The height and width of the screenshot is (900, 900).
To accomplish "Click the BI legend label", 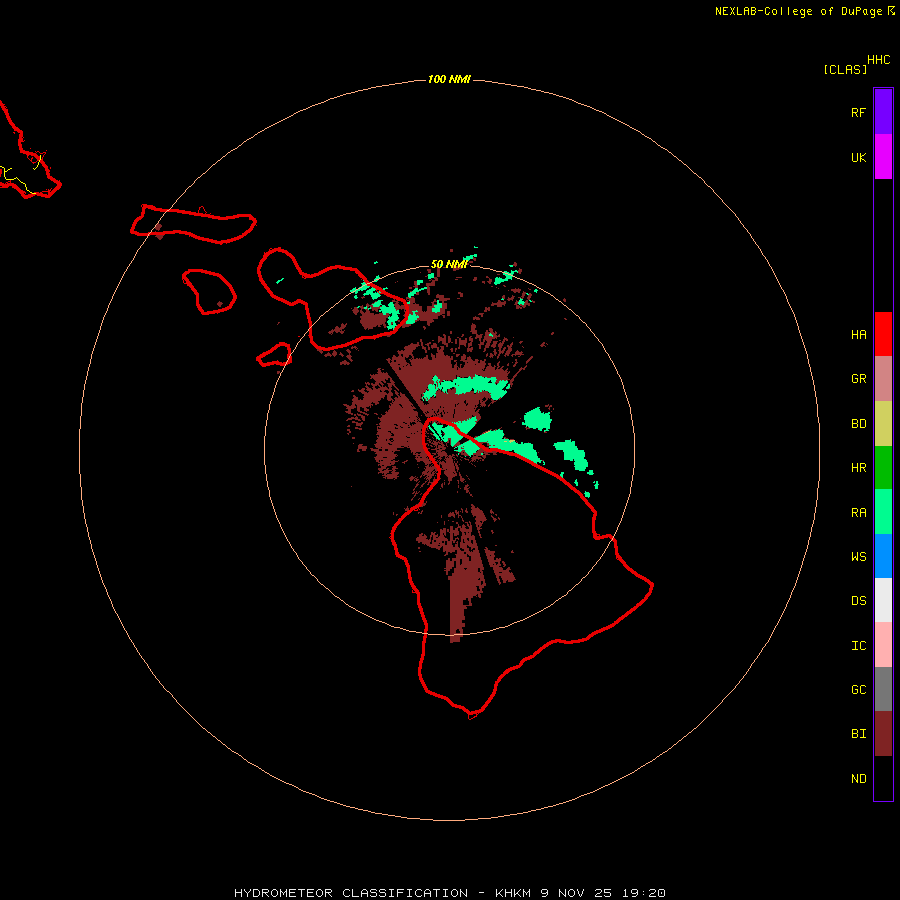I will coord(858,734).
